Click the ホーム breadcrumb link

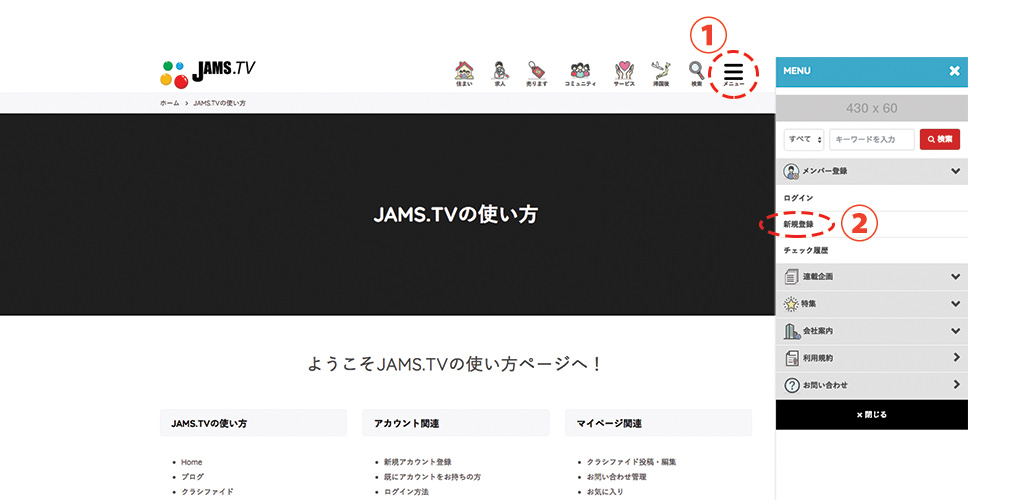point(169,103)
